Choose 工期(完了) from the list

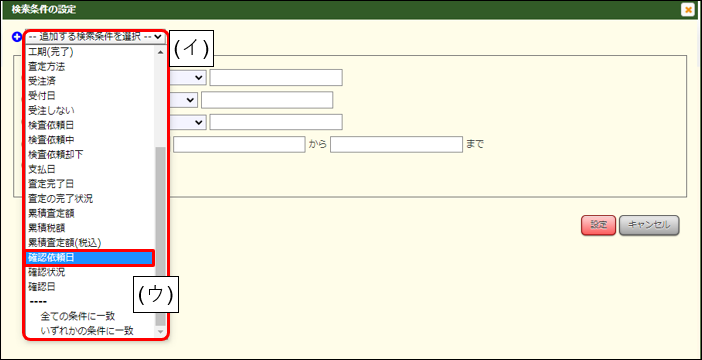pos(90,52)
